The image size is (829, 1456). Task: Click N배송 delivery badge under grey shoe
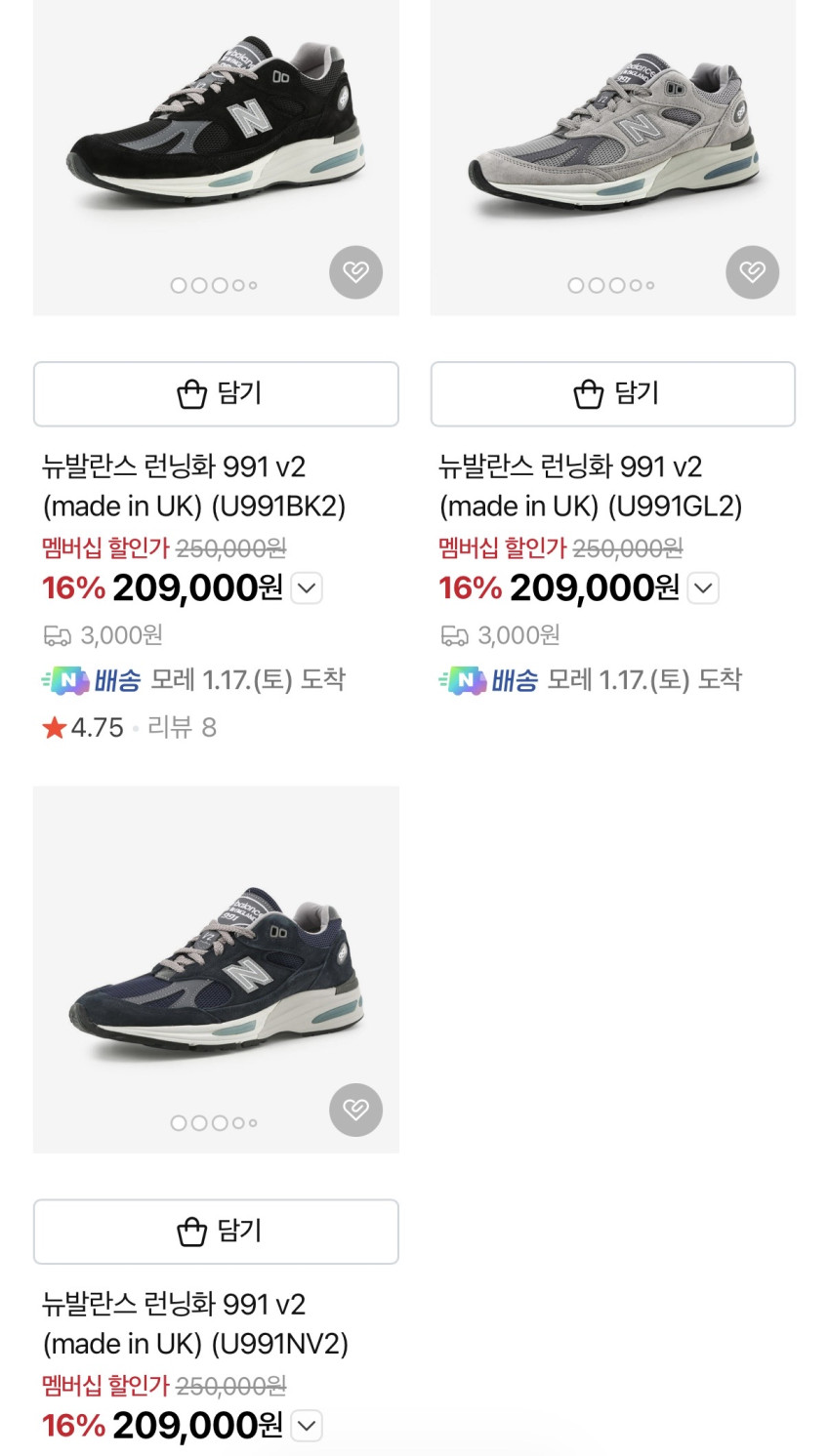(488, 680)
